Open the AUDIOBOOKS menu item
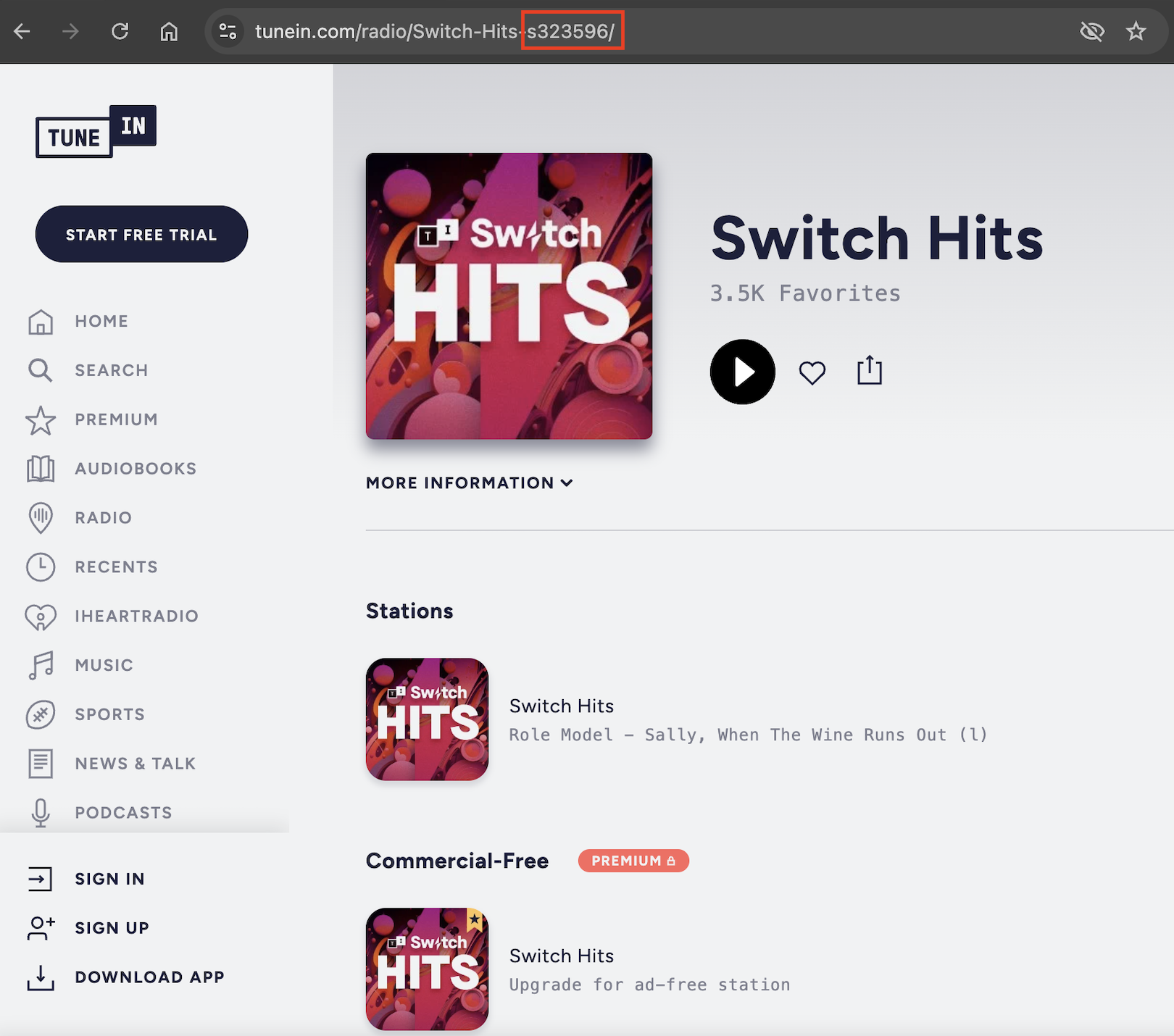The image size is (1174, 1036). tap(136, 469)
